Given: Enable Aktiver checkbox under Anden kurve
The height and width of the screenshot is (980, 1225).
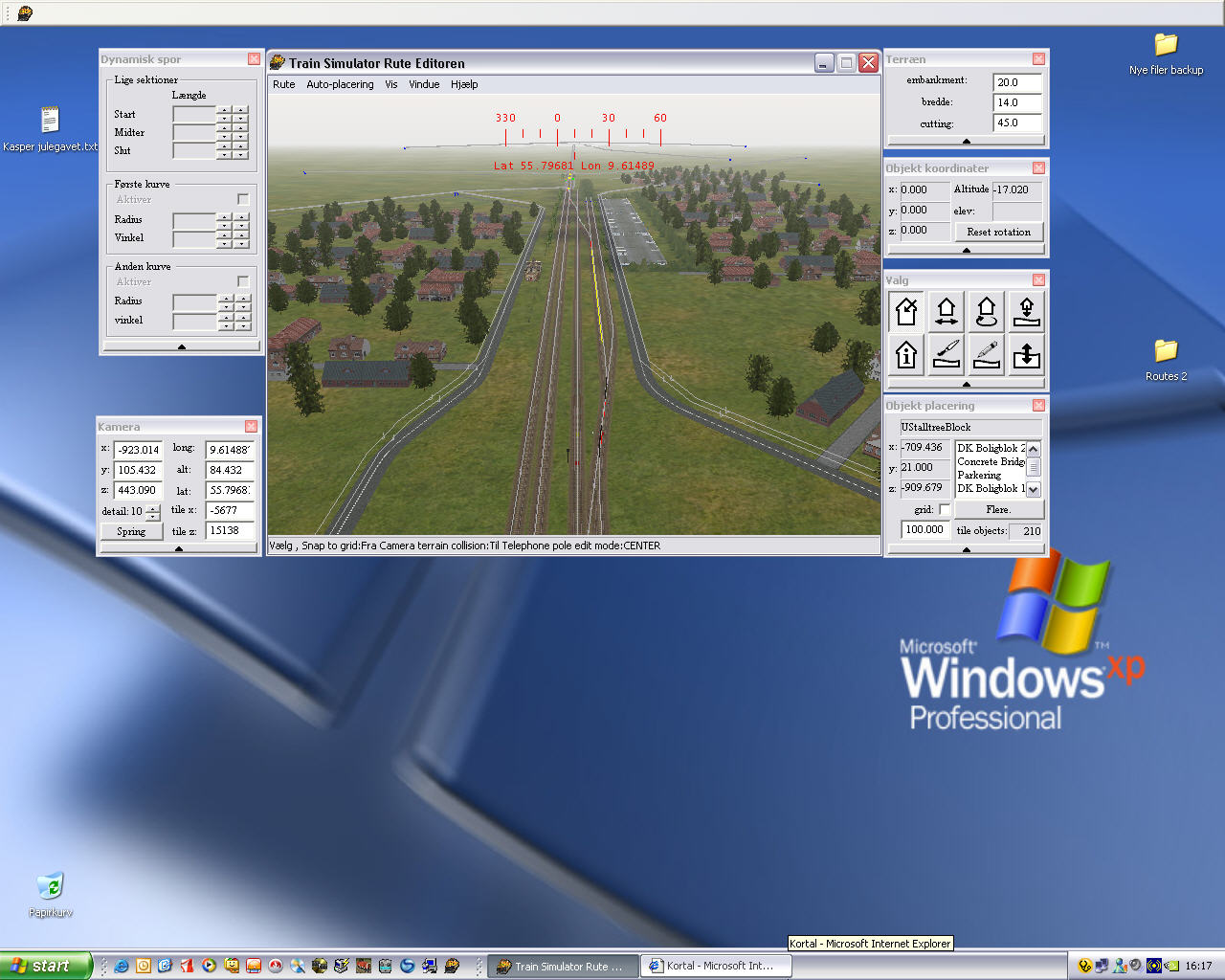Looking at the screenshot, I should click(x=243, y=281).
